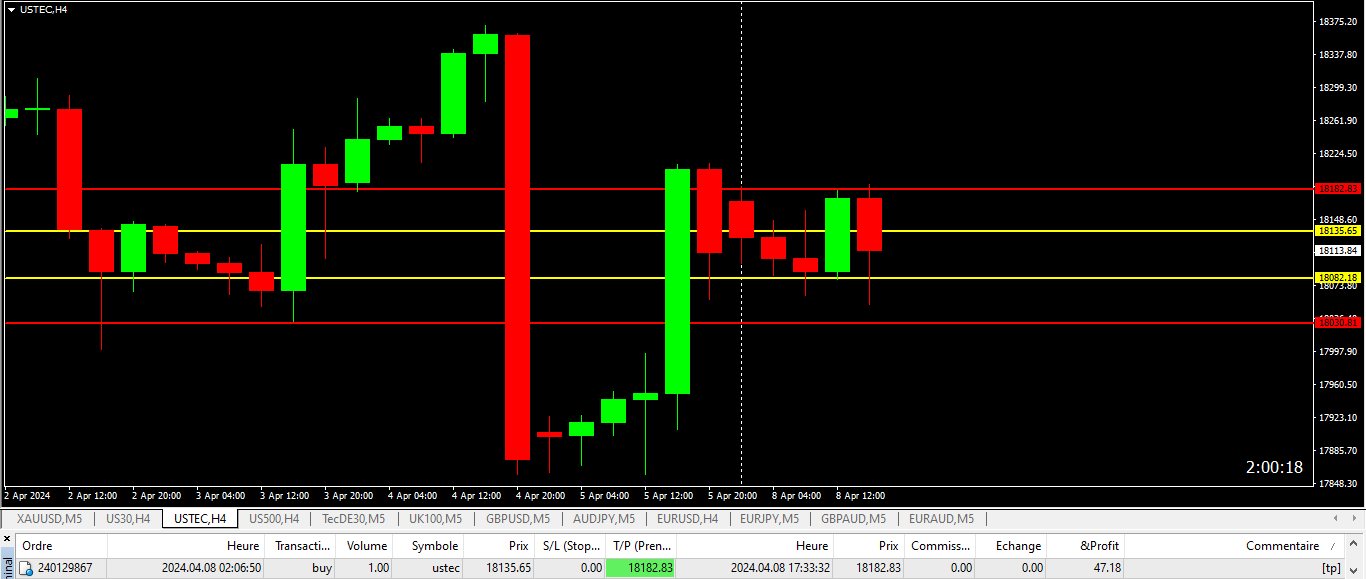Sort by the Commentaire column header

[x=1282, y=546]
